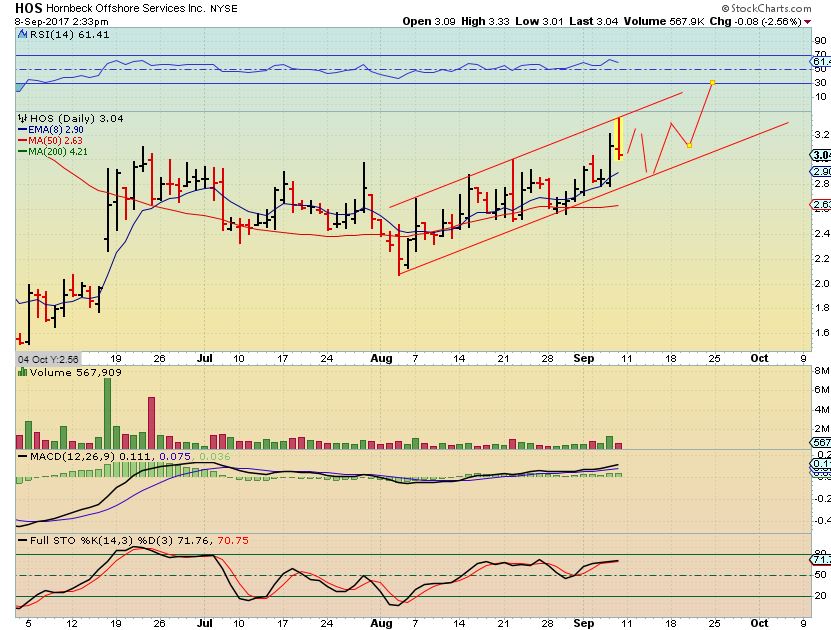The width and height of the screenshot is (831, 630).
Task: Click the HOS (Daily) 3.04 legend
Action: 76,119
